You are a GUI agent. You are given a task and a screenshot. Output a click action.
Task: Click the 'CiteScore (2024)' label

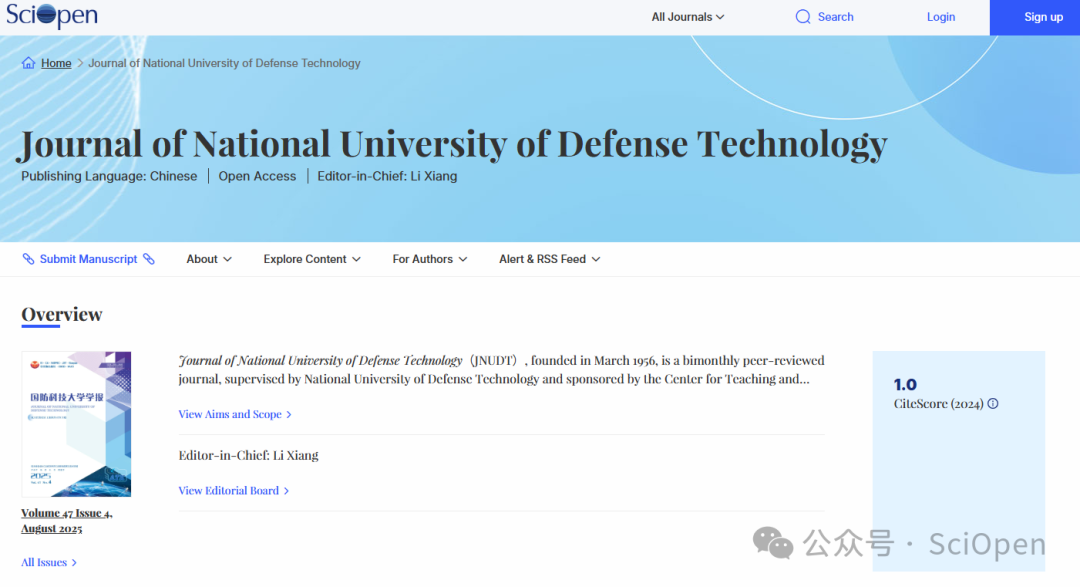(x=939, y=404)
